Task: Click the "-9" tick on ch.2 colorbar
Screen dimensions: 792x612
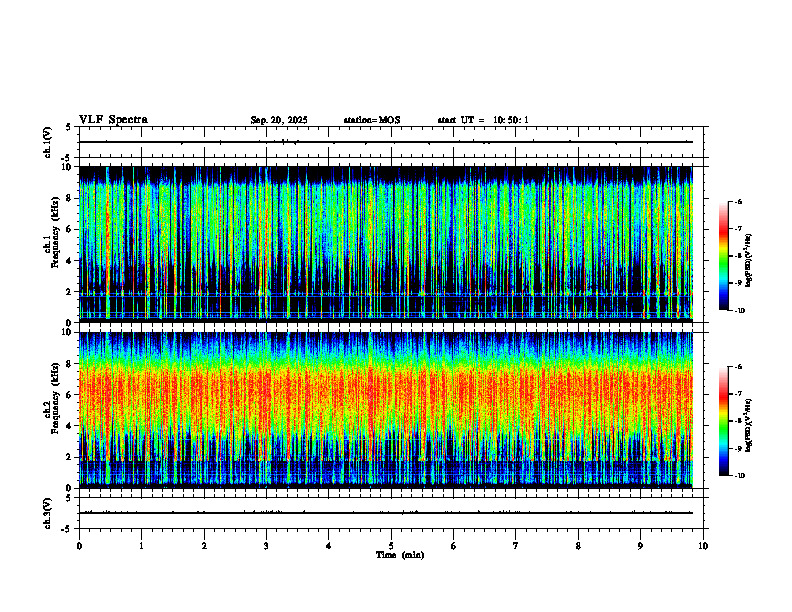Action: click(738, 448)
